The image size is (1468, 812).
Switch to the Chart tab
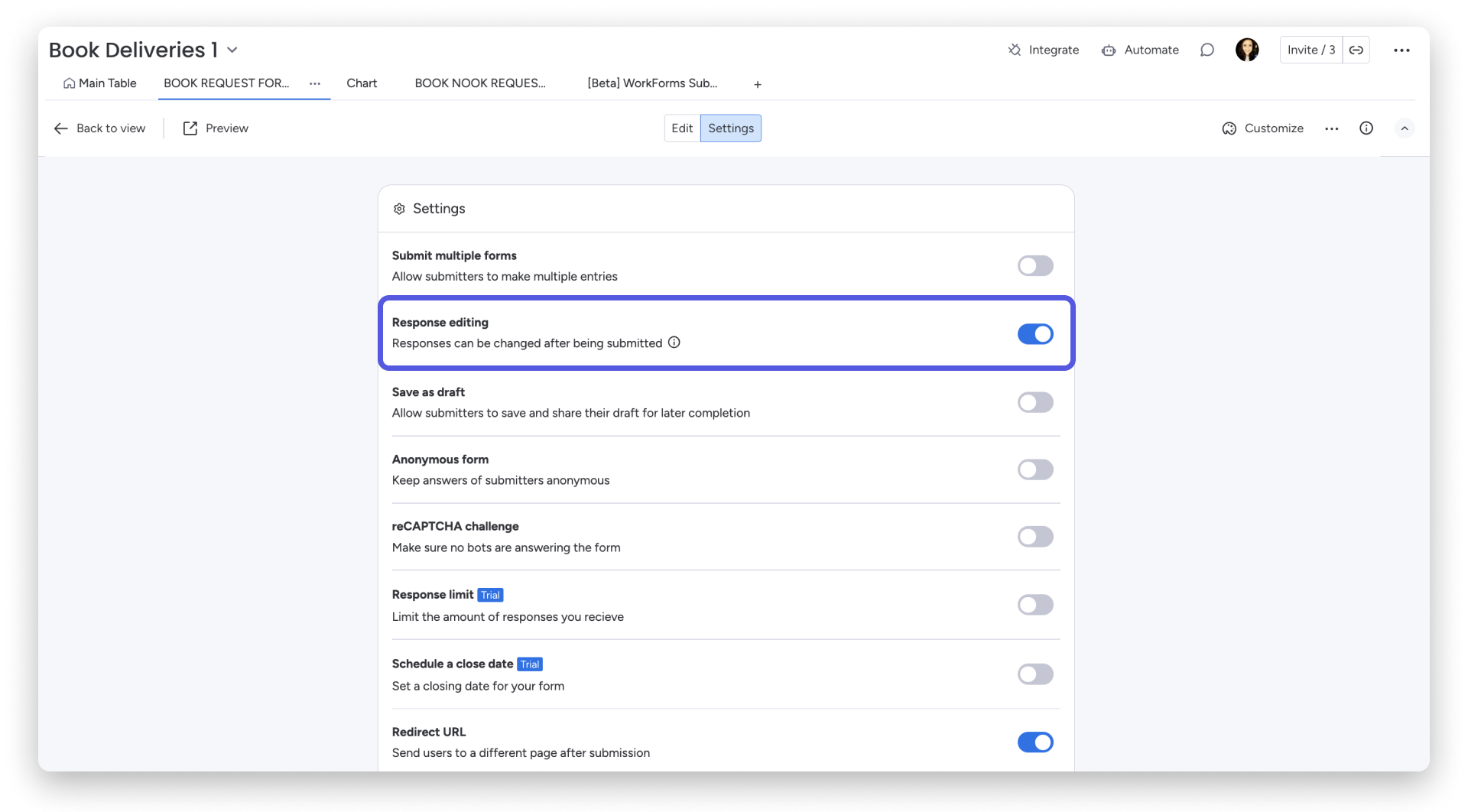click(361, 83)
